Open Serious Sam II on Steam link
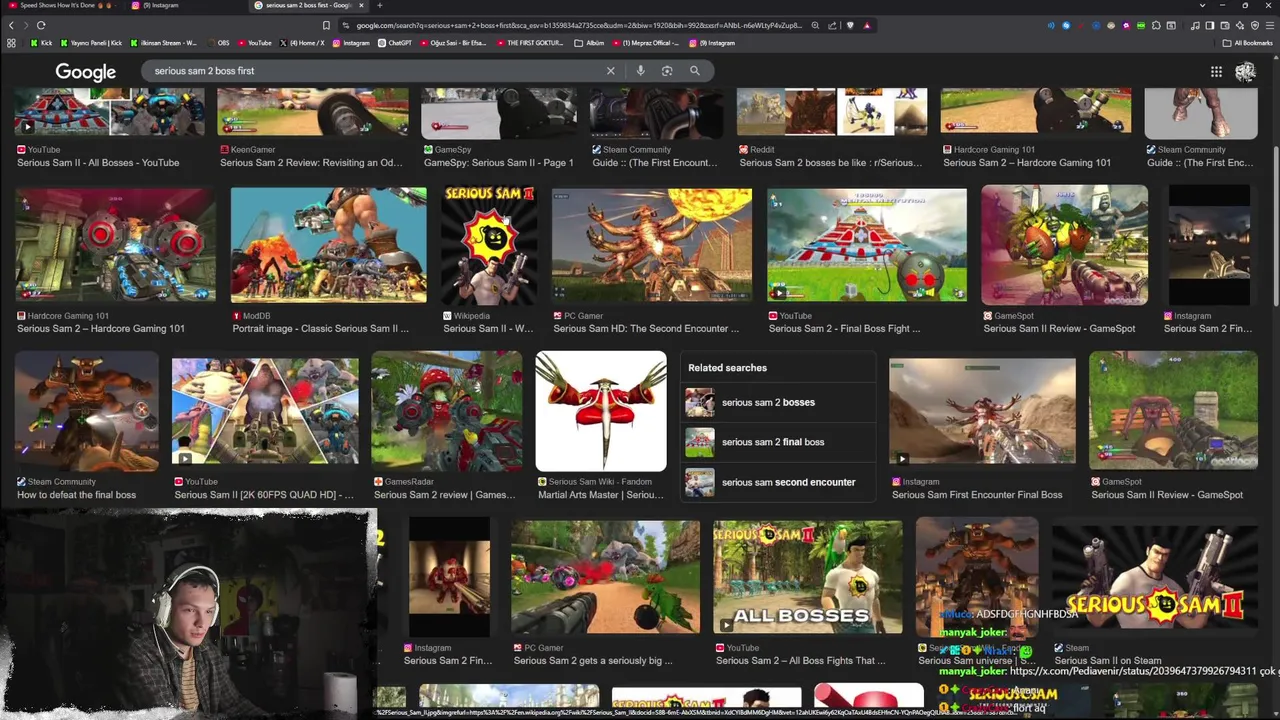1280x720 pixels. [x=1108, y=661]
